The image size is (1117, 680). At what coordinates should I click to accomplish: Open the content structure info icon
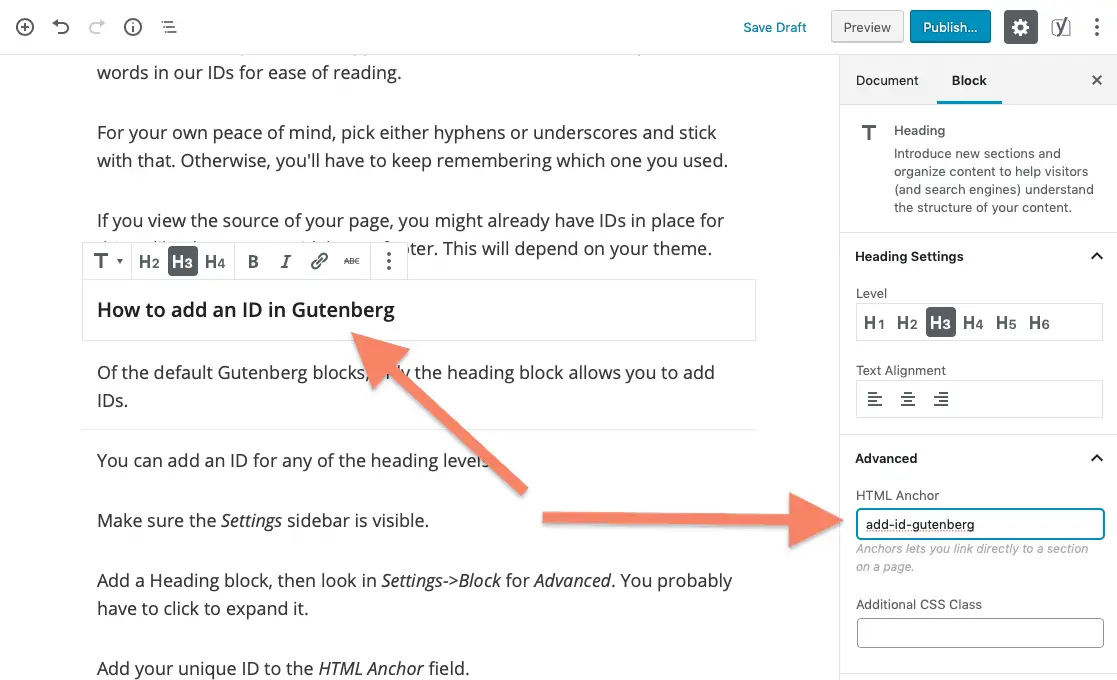[x=133, y=27]
